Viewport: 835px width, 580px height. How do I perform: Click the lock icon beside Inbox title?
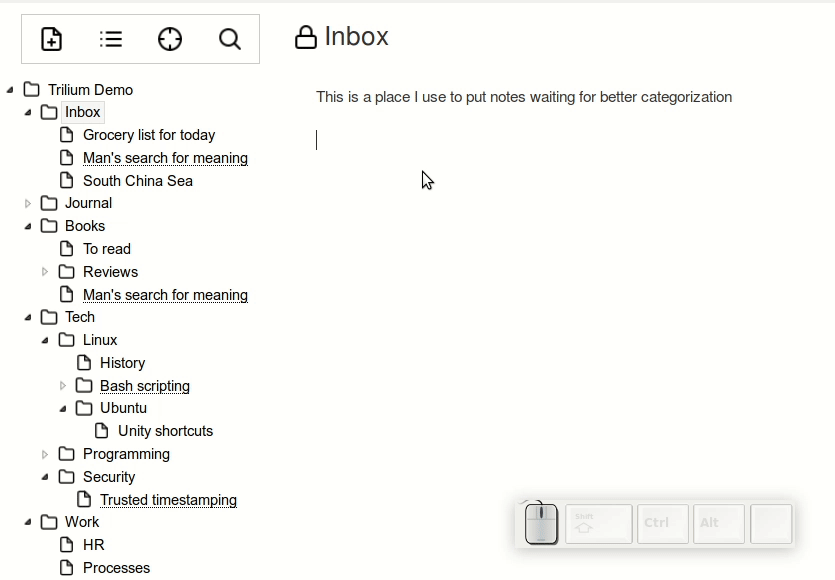[x=305, y=38]
